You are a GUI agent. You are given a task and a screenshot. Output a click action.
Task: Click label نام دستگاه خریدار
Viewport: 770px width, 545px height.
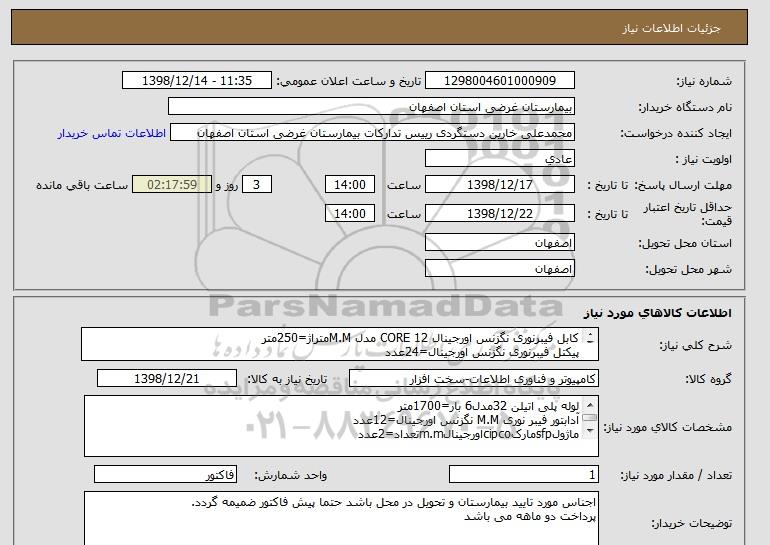(685, 107)
